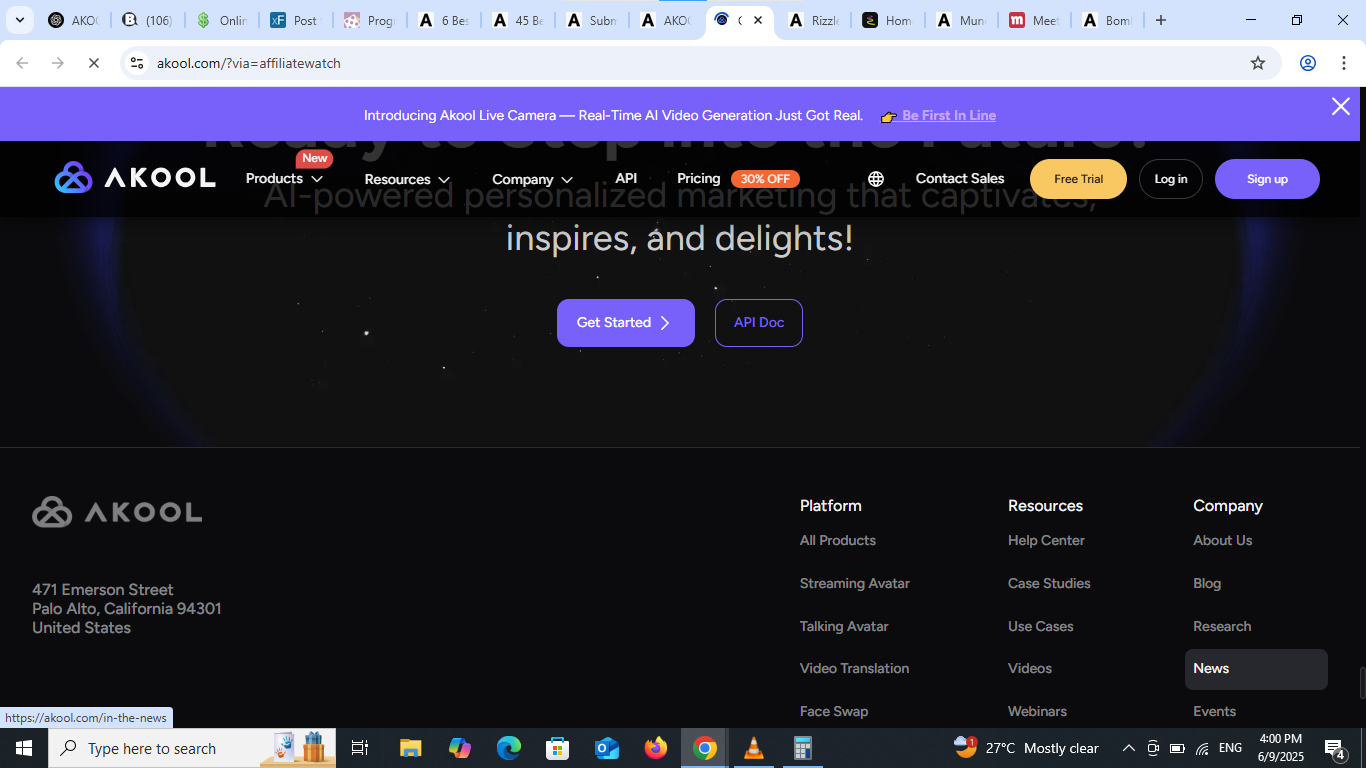Open the Chrome profile menu

click(1308, 63)
